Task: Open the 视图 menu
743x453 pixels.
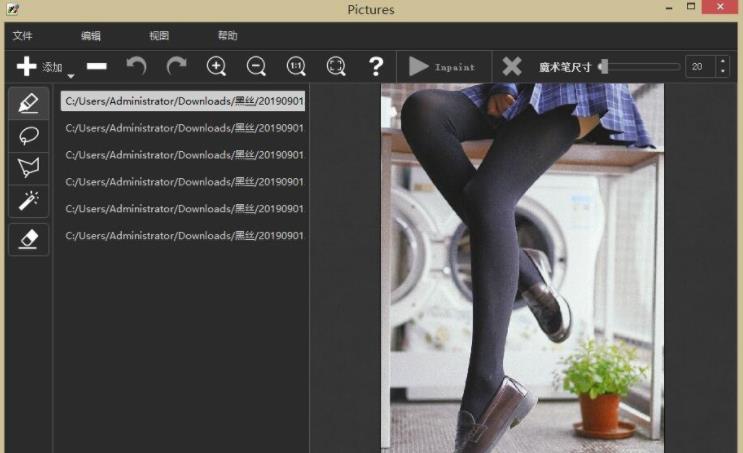Action: 159,36
